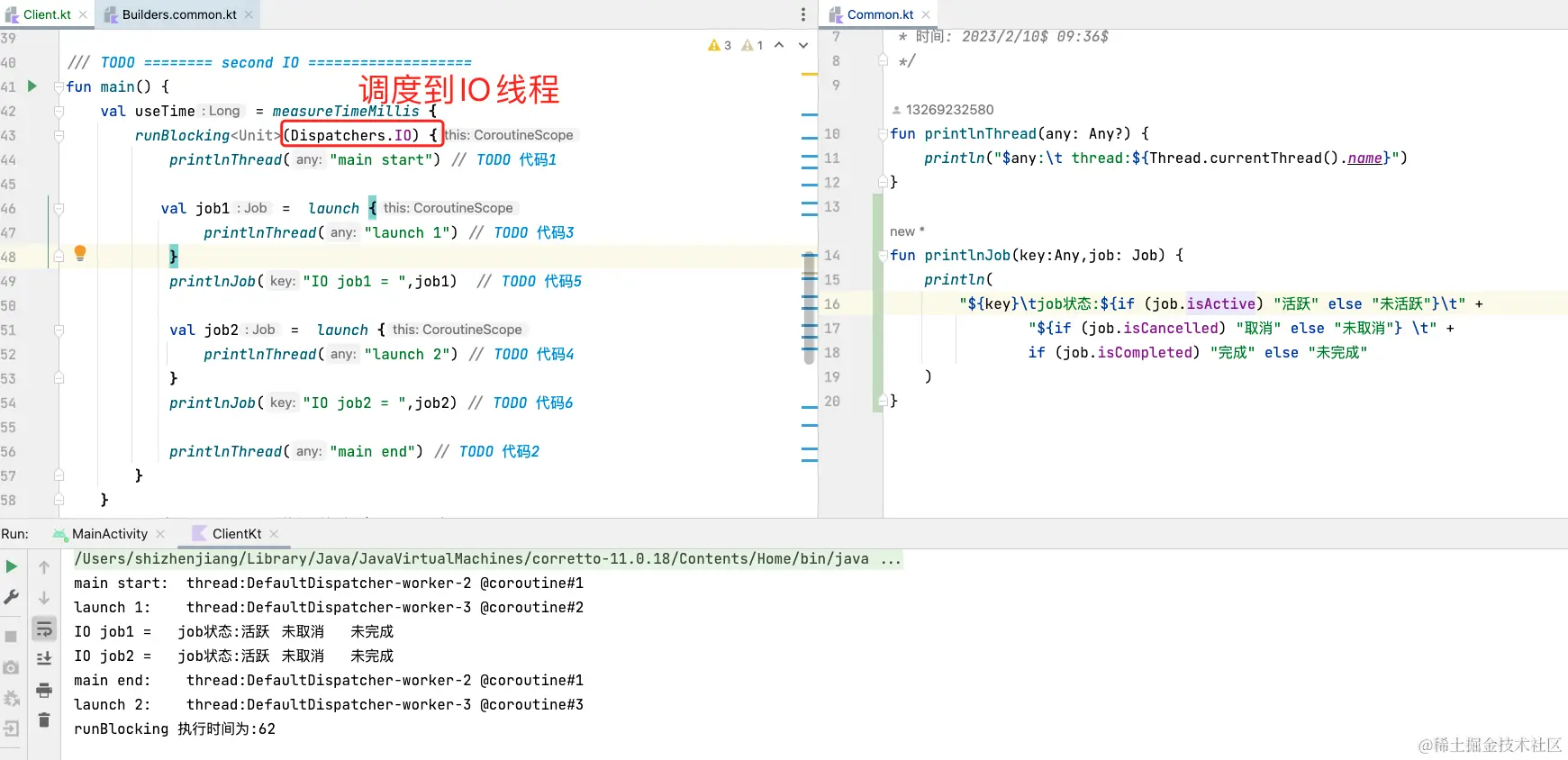The height and width of the screenshot is (760, 1568).
Task: Open run configuration wrench settings
Action: tap(12, 597)
